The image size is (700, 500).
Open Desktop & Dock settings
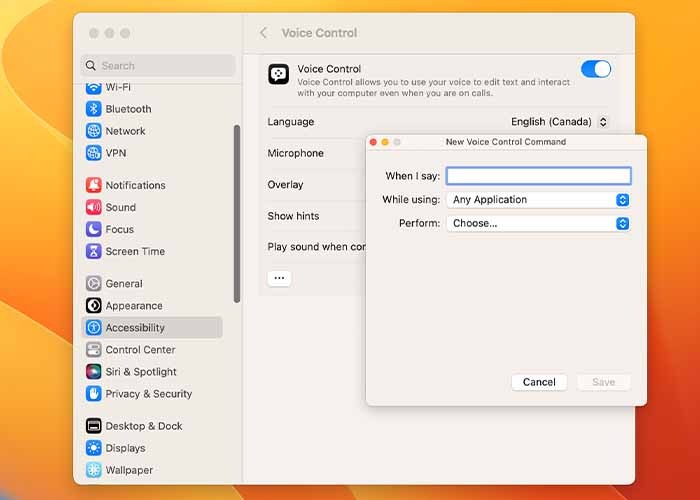[144, 426]
